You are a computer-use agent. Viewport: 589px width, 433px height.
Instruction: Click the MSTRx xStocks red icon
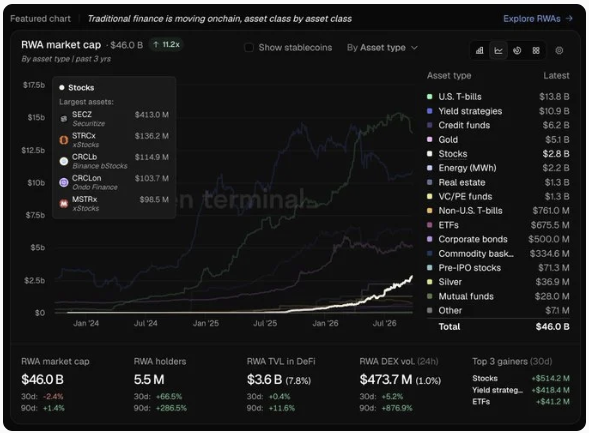click(x=64, y=204)
